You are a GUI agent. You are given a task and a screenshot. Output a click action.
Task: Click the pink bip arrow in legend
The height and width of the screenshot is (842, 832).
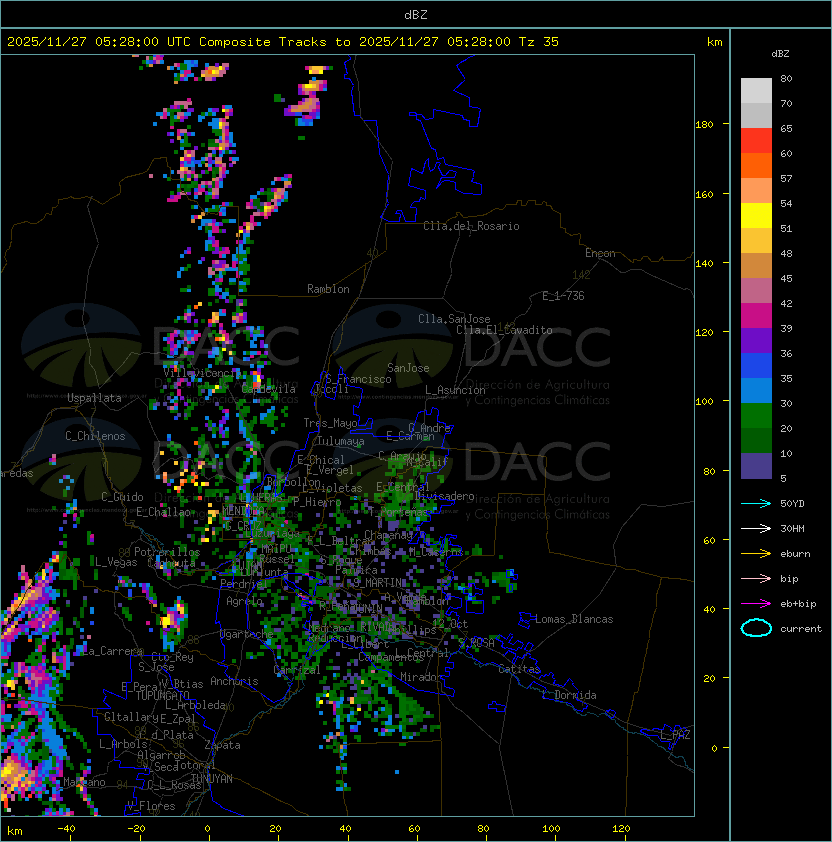tap(756, 578)
